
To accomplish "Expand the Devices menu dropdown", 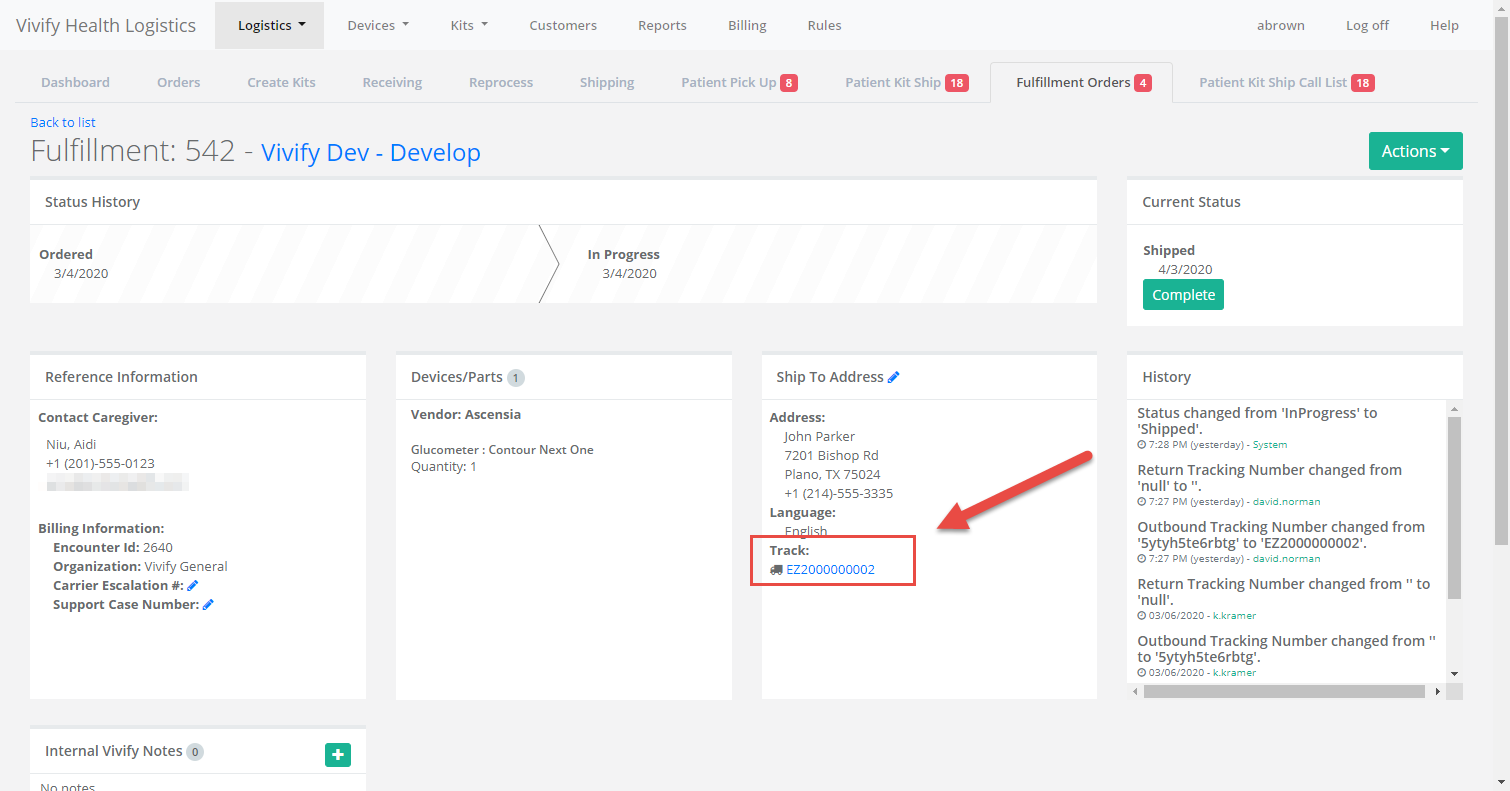I will 377,25.
